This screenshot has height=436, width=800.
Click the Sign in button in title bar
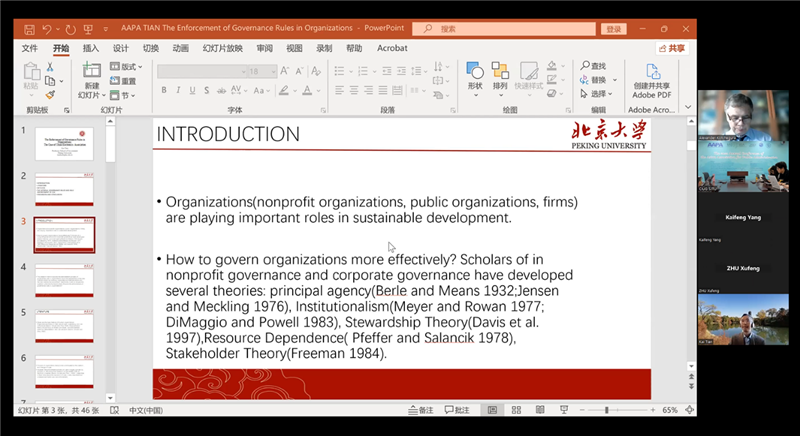[613, 29]
